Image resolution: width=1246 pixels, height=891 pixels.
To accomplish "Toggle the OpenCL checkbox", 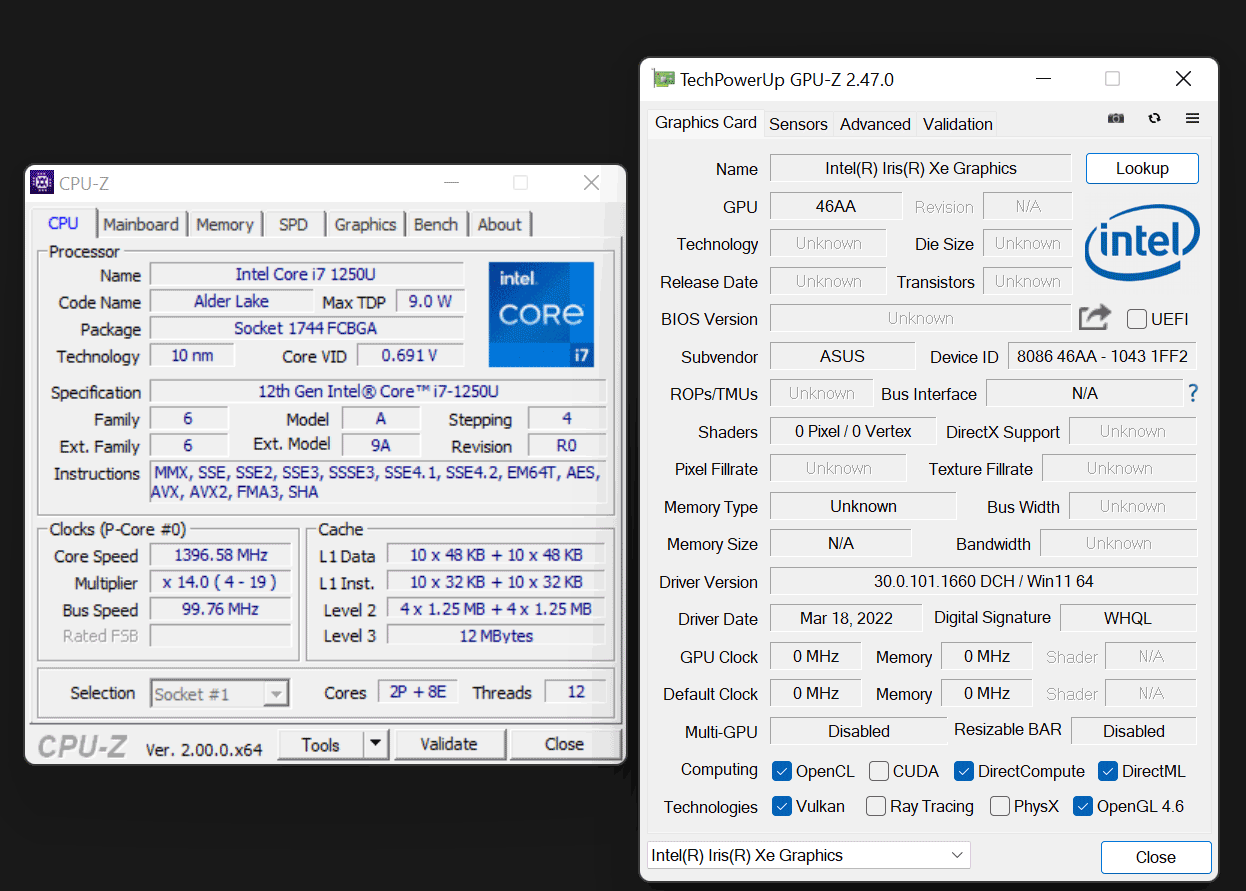I will pyautogui.click(x=782, y=771).
